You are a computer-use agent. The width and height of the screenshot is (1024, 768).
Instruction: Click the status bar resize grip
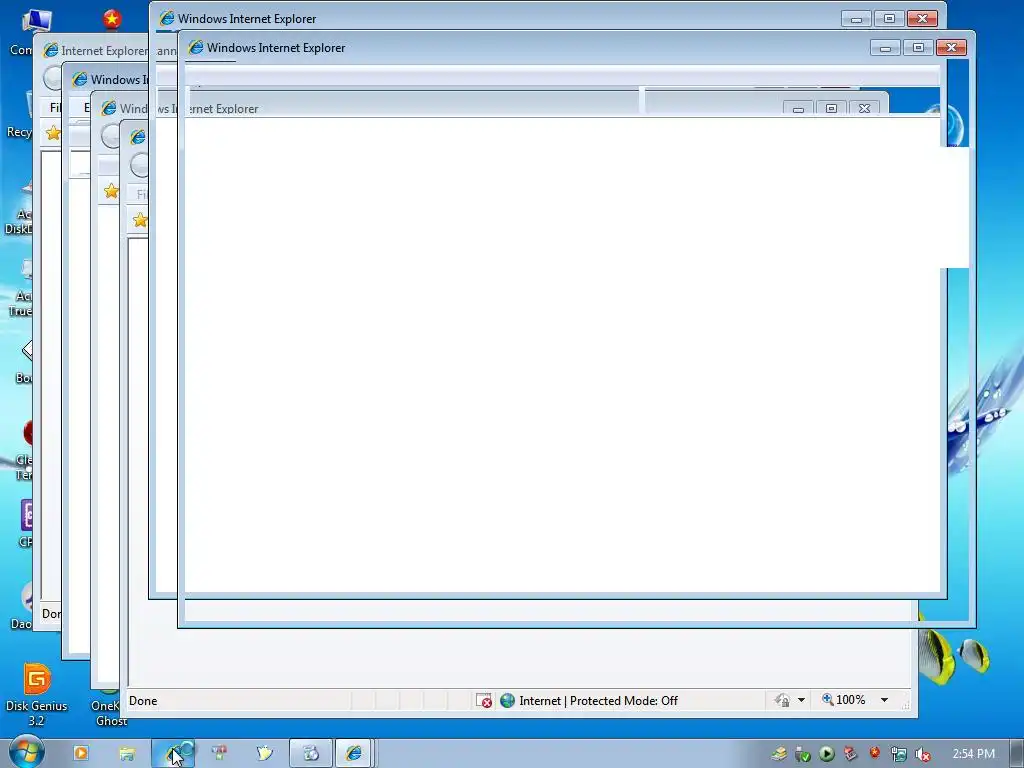(x=906, y=704)
